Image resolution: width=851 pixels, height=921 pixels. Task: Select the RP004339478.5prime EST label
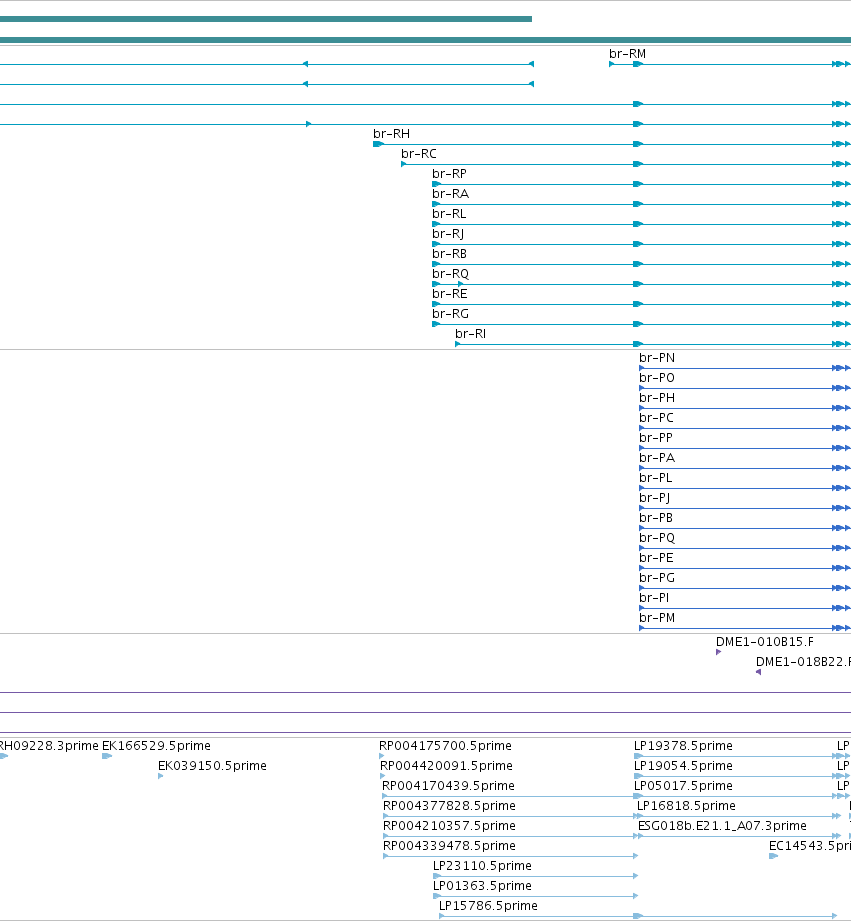tap(449, 846)
